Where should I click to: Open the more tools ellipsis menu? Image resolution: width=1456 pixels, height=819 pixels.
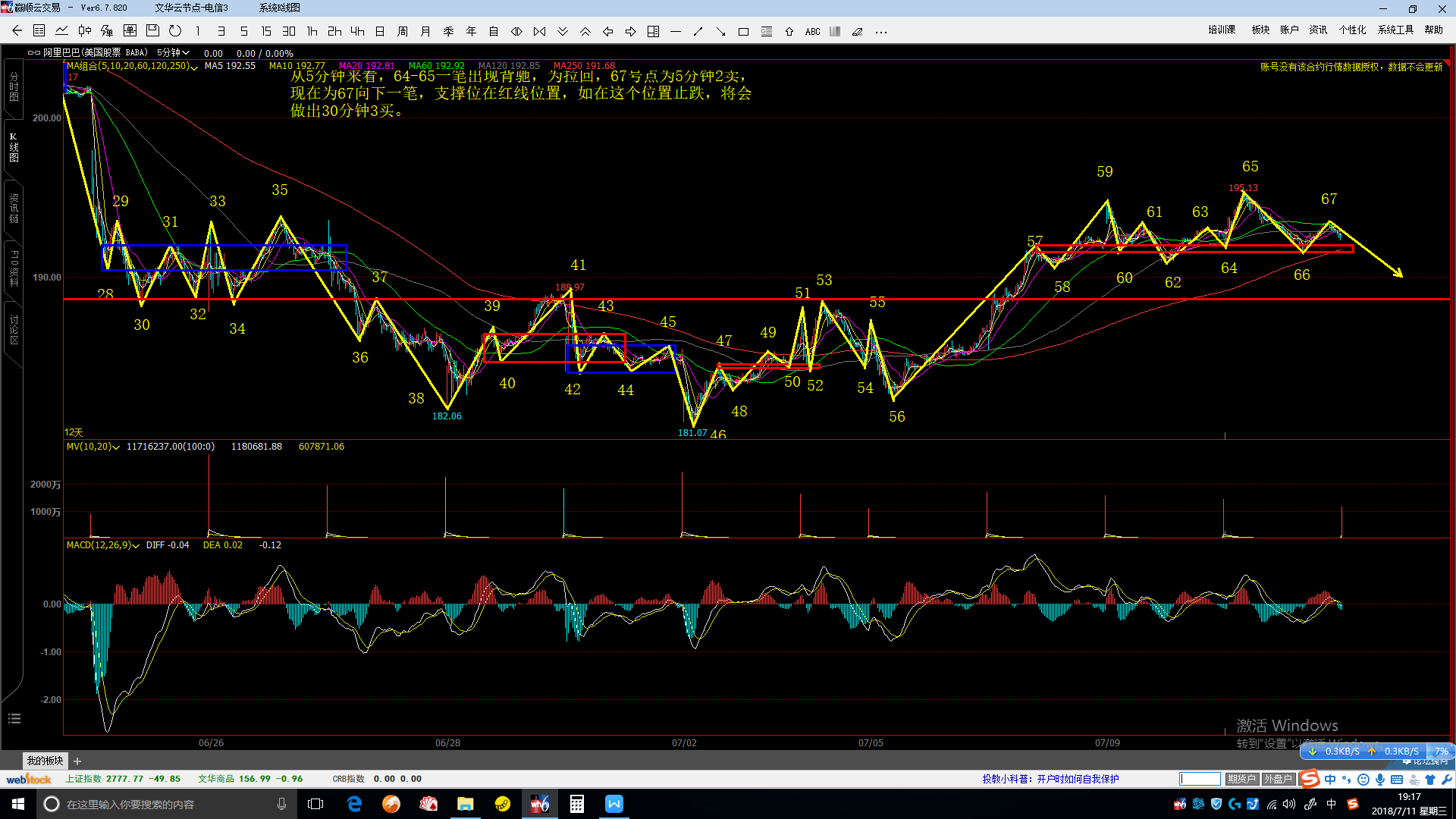pos(880,31)
